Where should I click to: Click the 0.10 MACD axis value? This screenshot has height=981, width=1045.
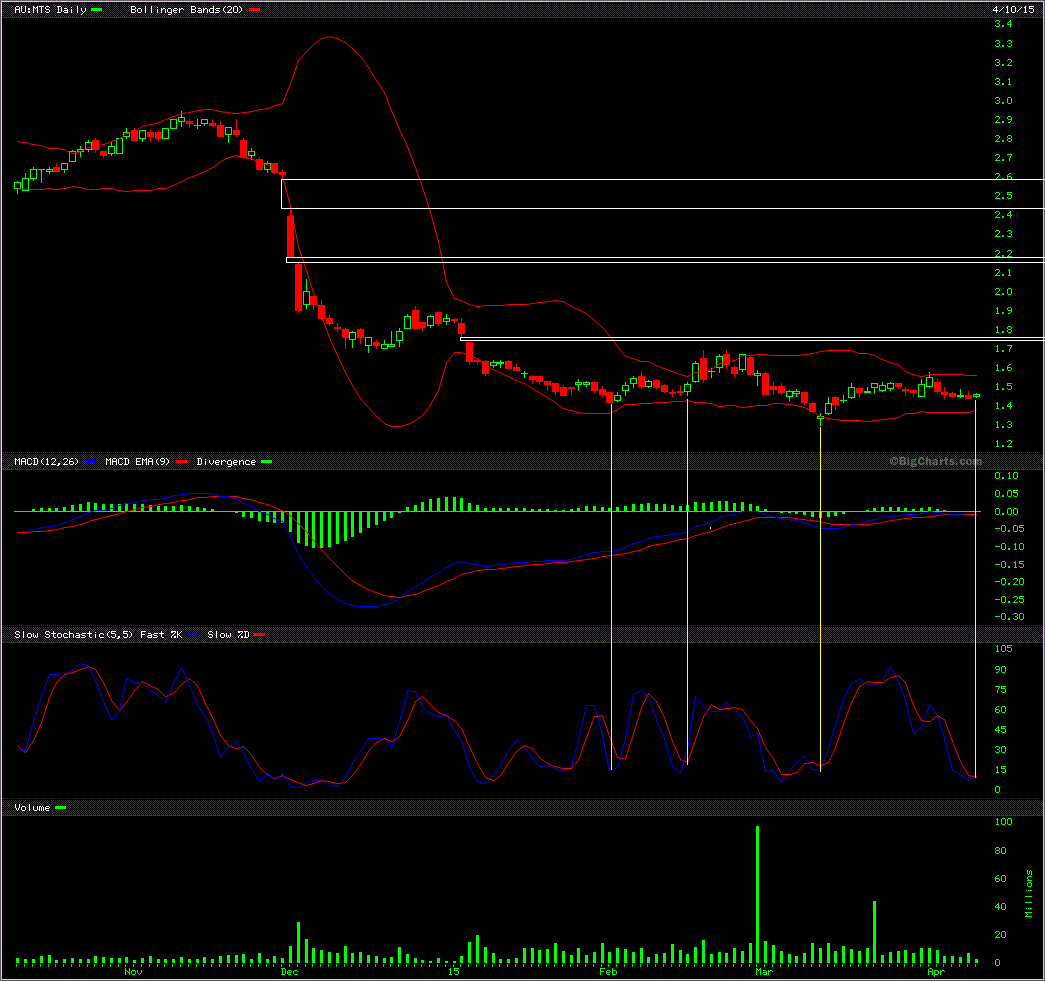click(1006, 476)
